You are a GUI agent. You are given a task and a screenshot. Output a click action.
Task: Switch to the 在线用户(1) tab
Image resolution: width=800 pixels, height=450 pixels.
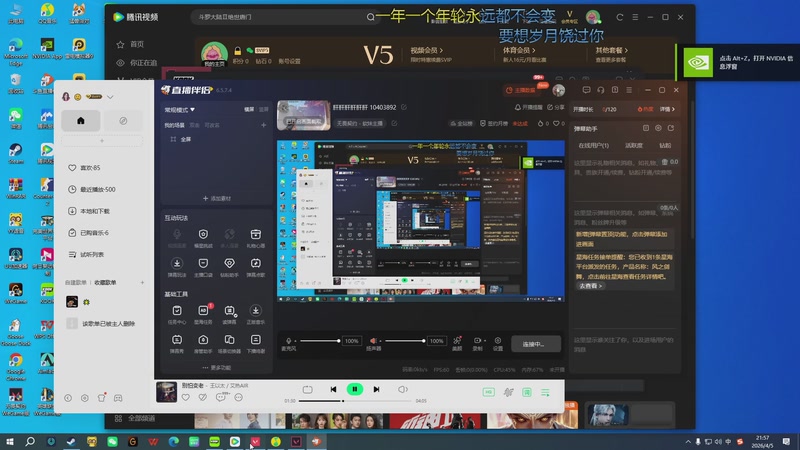593,145
